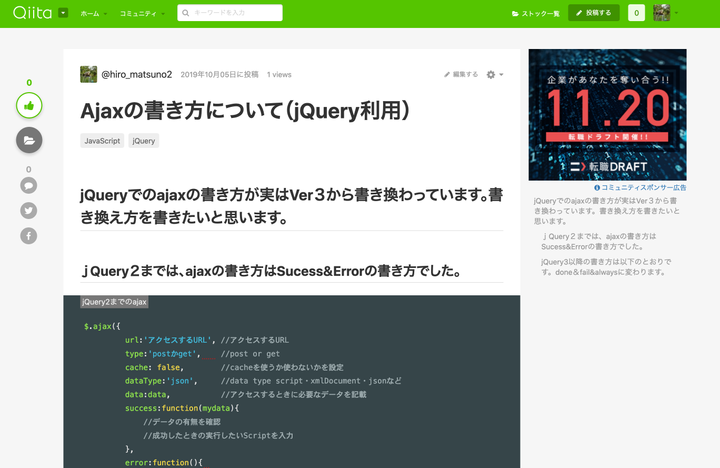Share article on Facebook
Viewport: 720px width, 468px height.
[28, 236]
